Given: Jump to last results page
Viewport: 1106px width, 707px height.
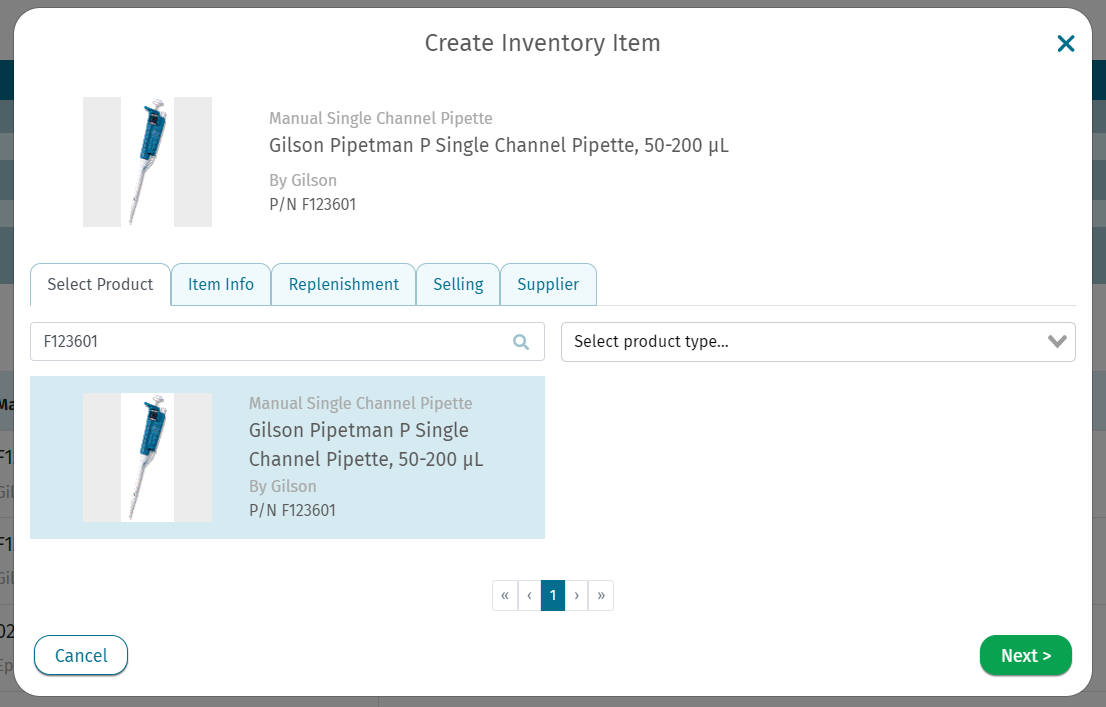Looking at the screenshot, I should [601, 596].
